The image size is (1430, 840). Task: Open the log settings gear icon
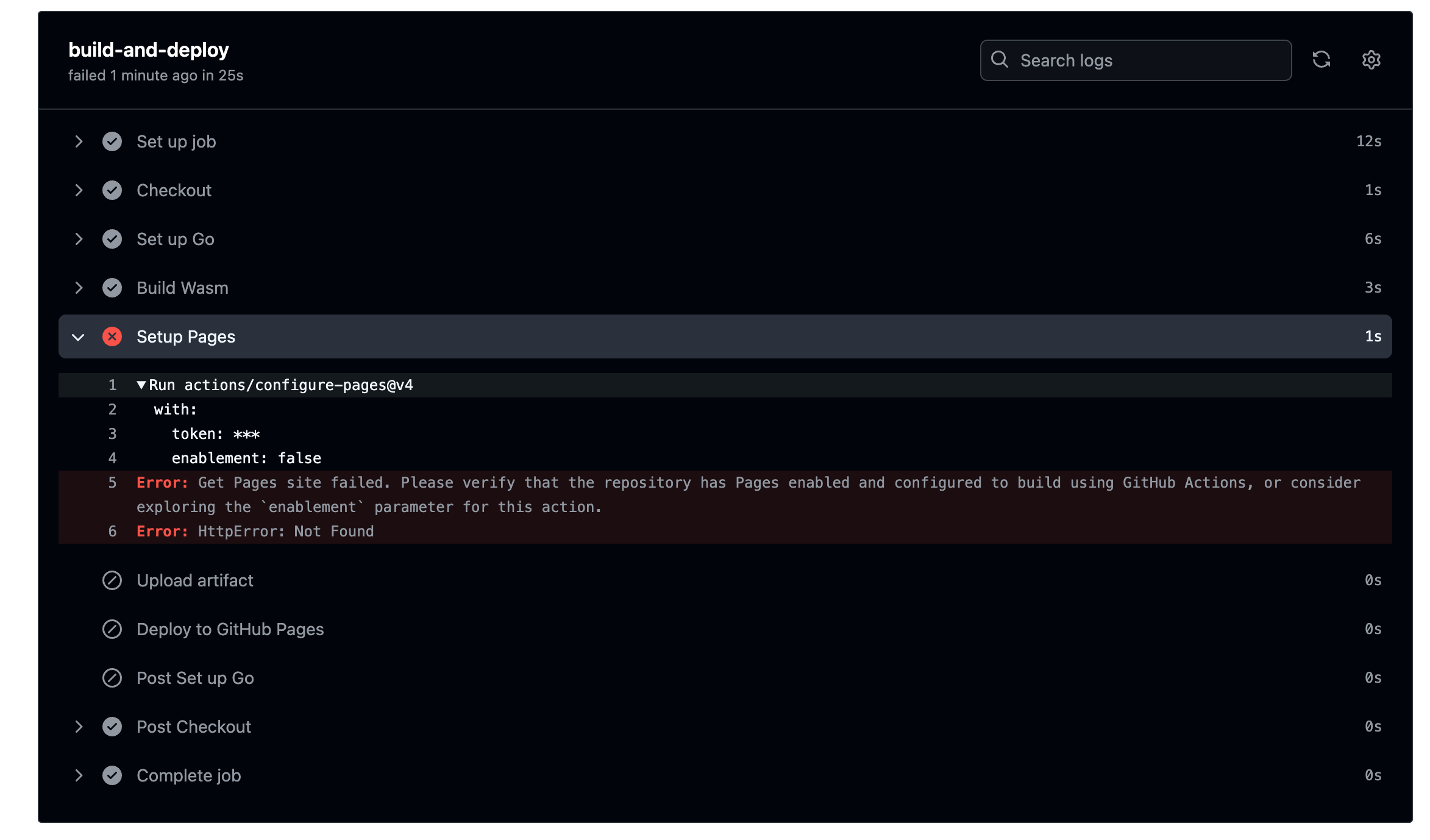click(x=1371, y=60)
